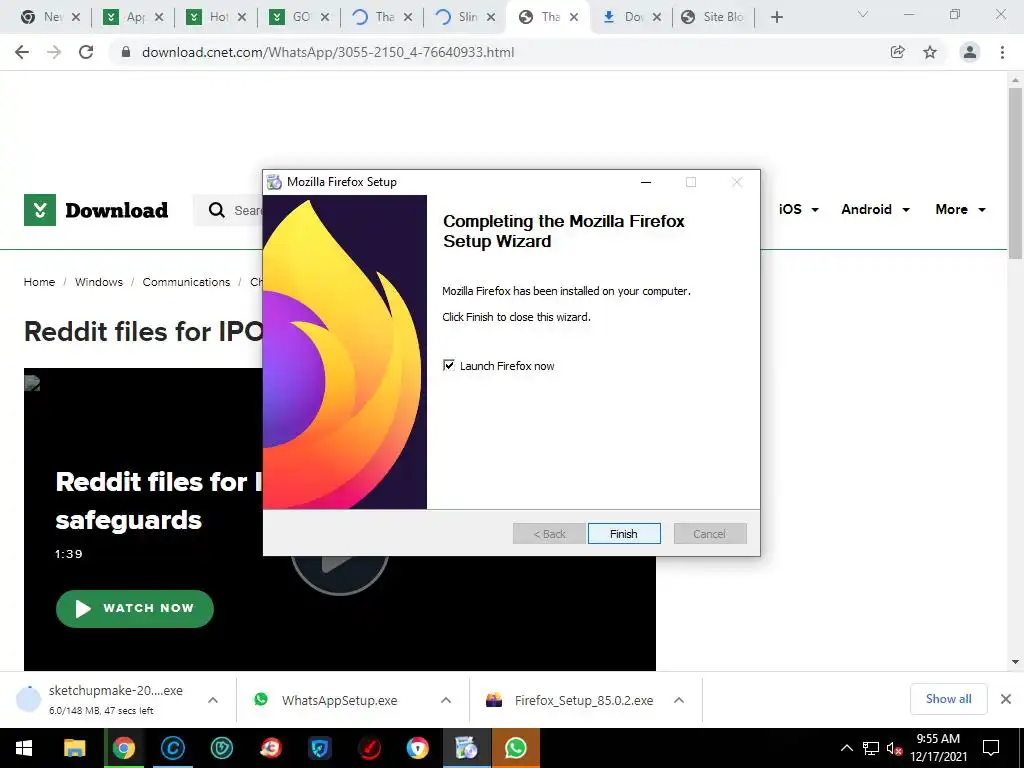
Task: Click the search magnifier icon
Action: 217,210
